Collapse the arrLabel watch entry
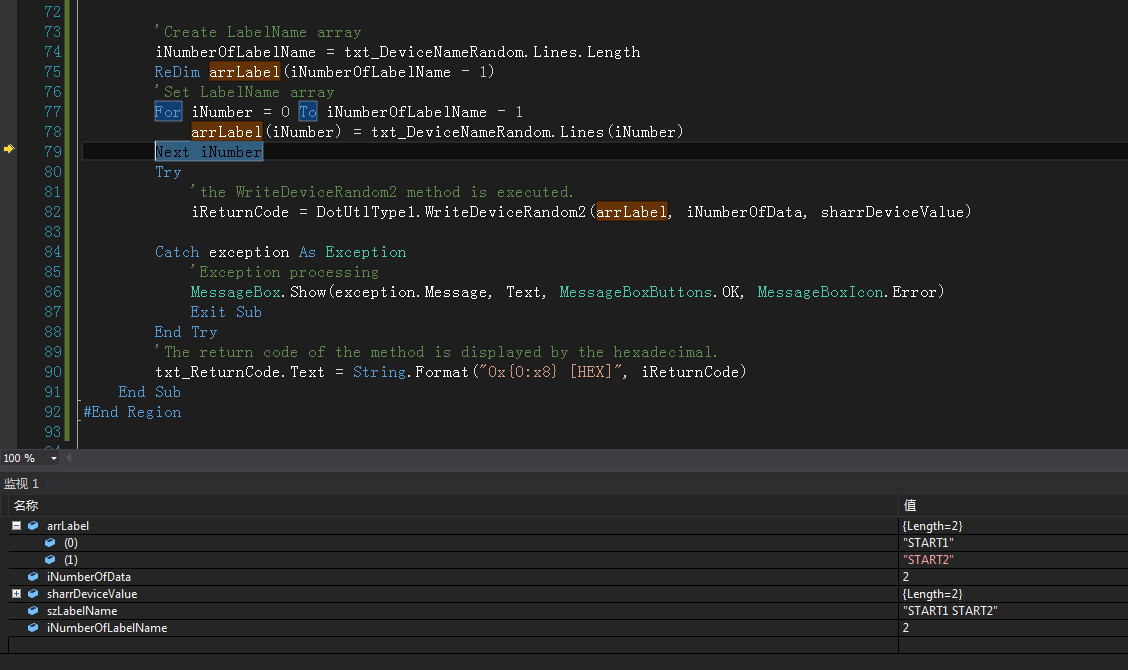The width and height of the screenshot is (1128, 670). coord(16,526)
